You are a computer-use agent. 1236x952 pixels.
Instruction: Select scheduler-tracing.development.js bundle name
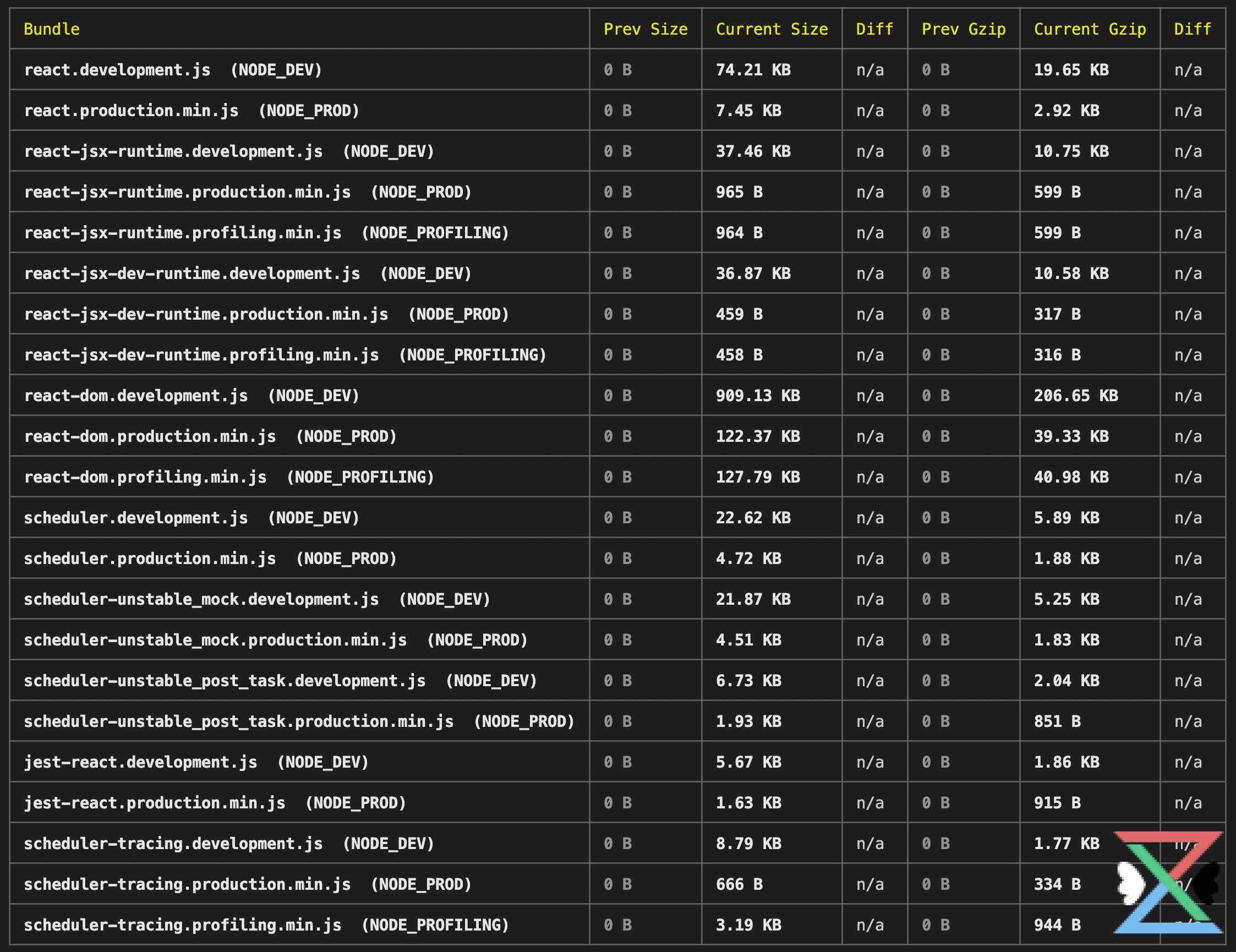click(x=173, y=844)
